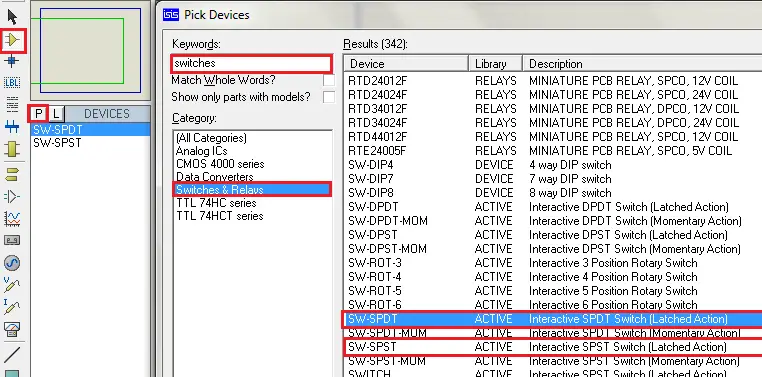Select RTD44012F relay row
Image resolution: width=762 pixels, height=377 pixels.
click(x=553, y=137)
